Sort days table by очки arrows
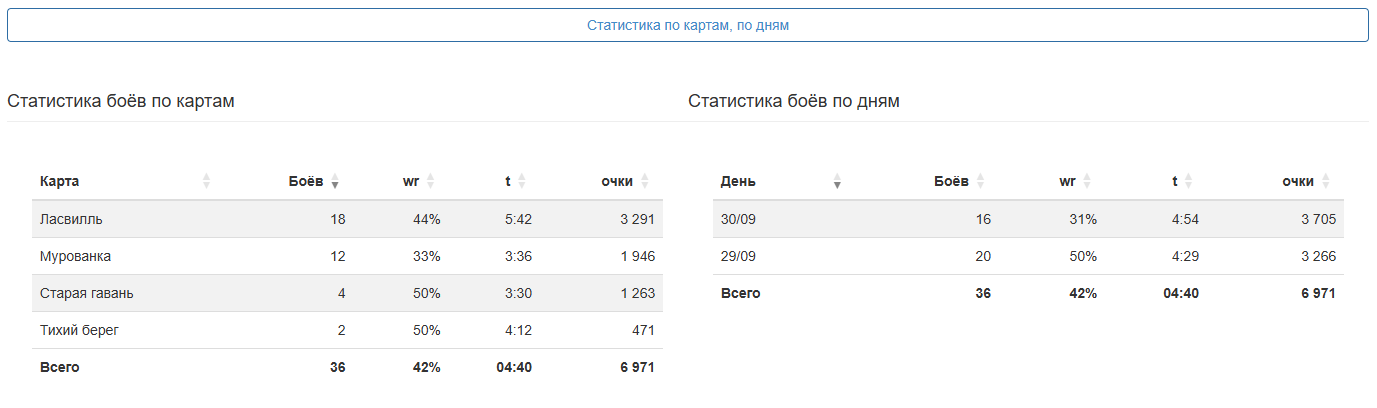Screen dimensions: 1377x408 (1326, 181)
